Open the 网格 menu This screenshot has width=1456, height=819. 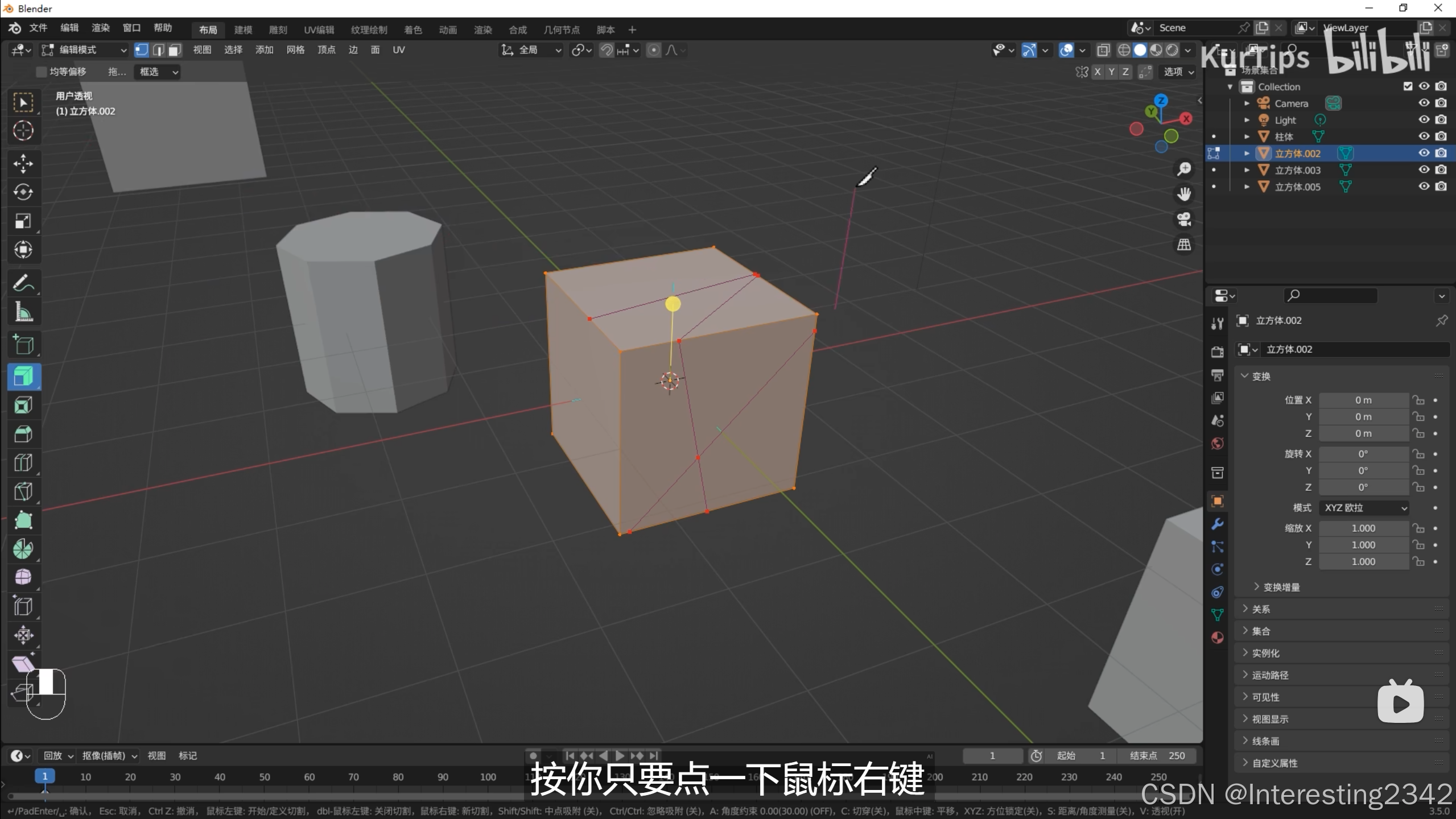295,50
